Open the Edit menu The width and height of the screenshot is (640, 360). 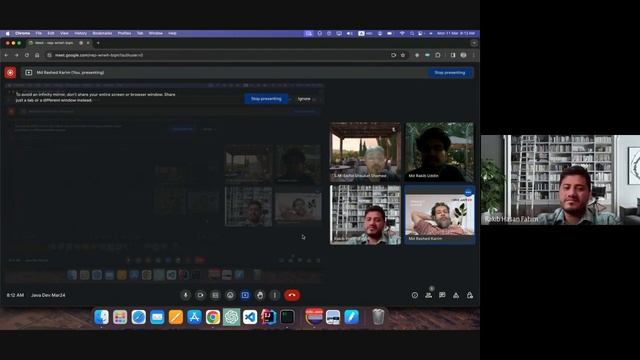(51, 33)
